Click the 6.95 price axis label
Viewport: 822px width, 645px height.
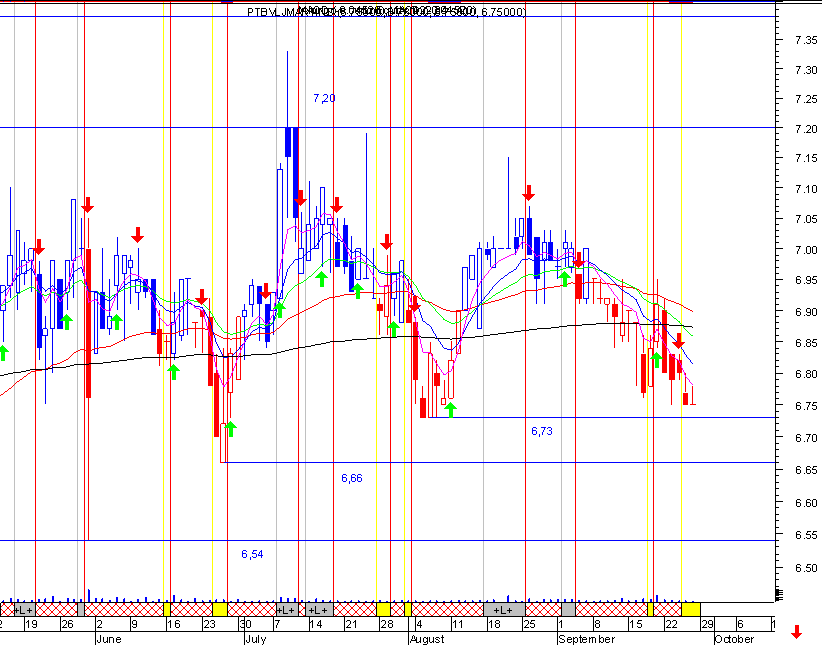coord(806,281)
